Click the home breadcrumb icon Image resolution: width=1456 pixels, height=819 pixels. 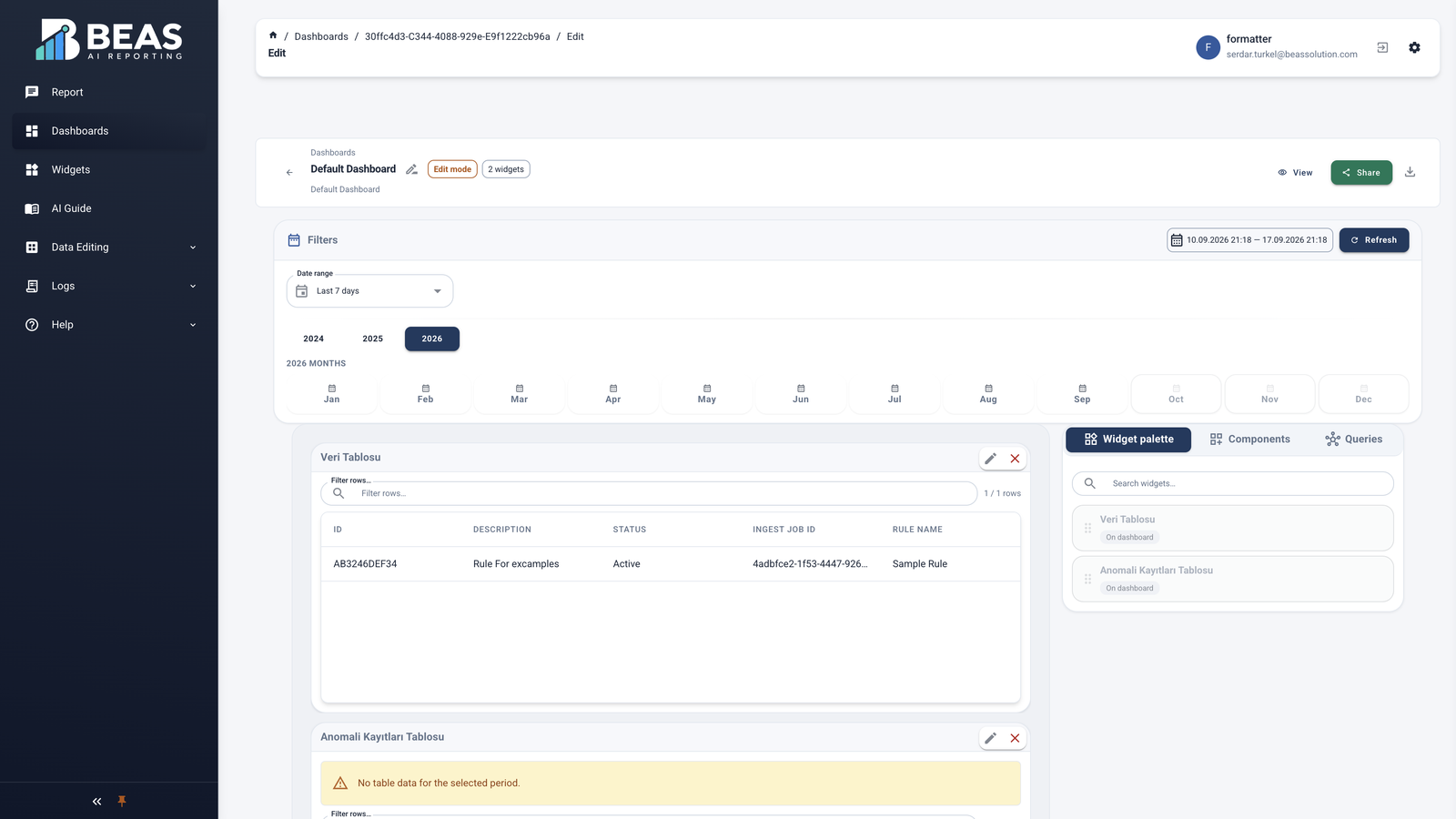tap(273, 35)
